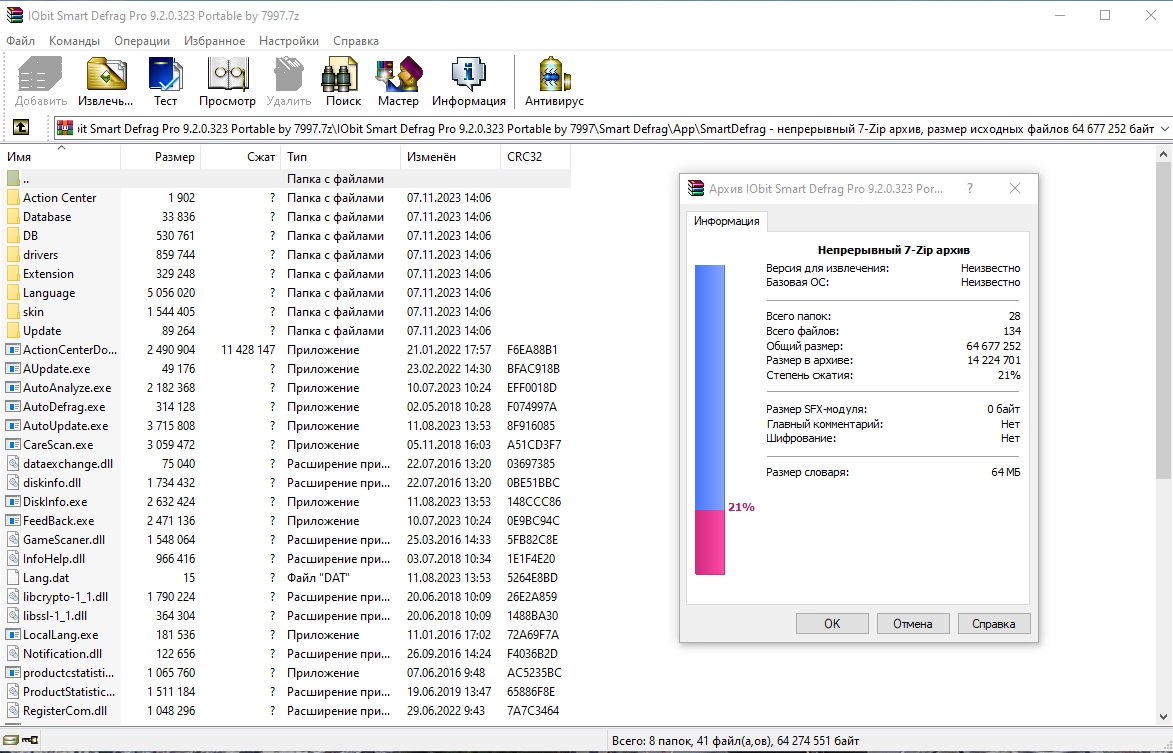Open the Настройки menu
This screenshot has height=753, width=1173.
tap(289, 41)
